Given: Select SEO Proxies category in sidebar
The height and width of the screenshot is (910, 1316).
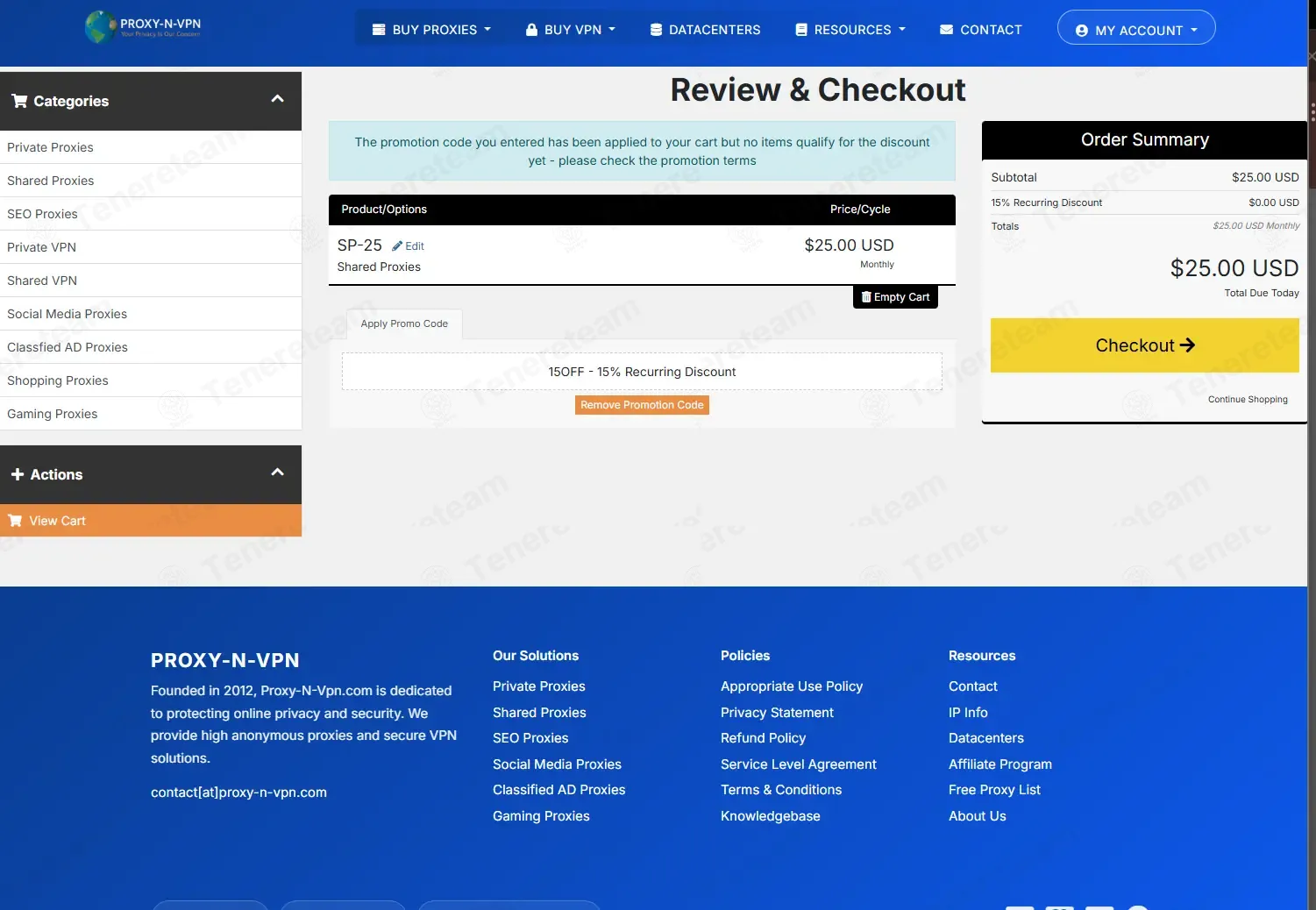Looking at the screenshot, I should [151, 214].
